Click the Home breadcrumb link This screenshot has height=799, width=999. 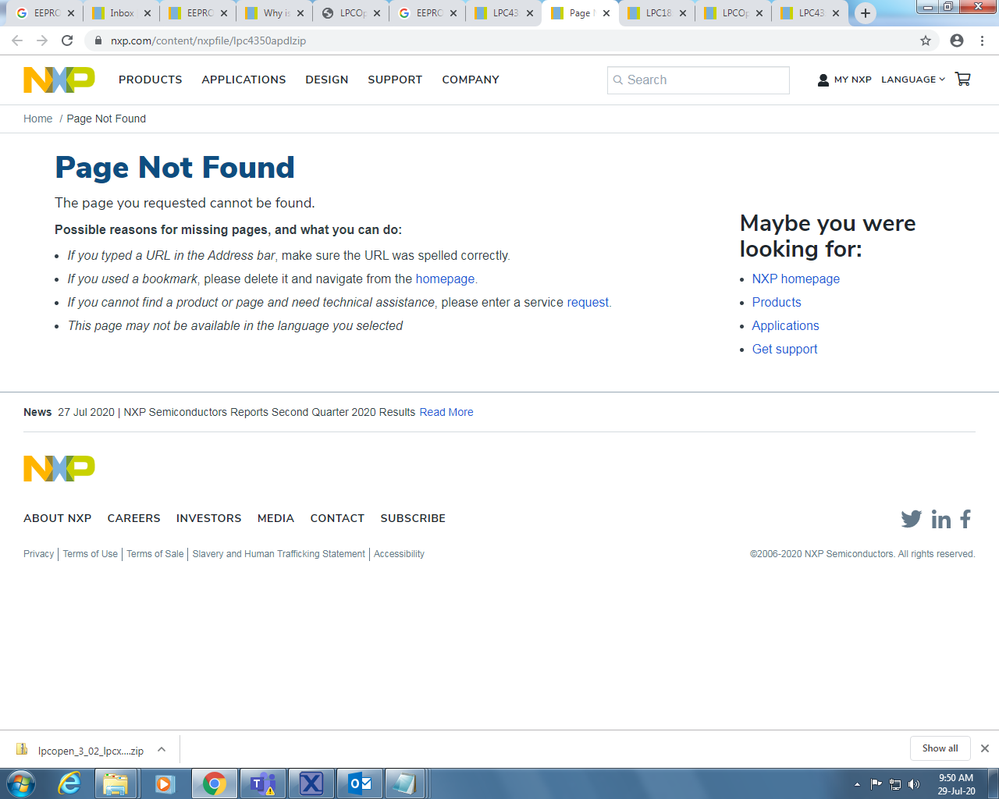pyautogui.click(x=38, y=119)
